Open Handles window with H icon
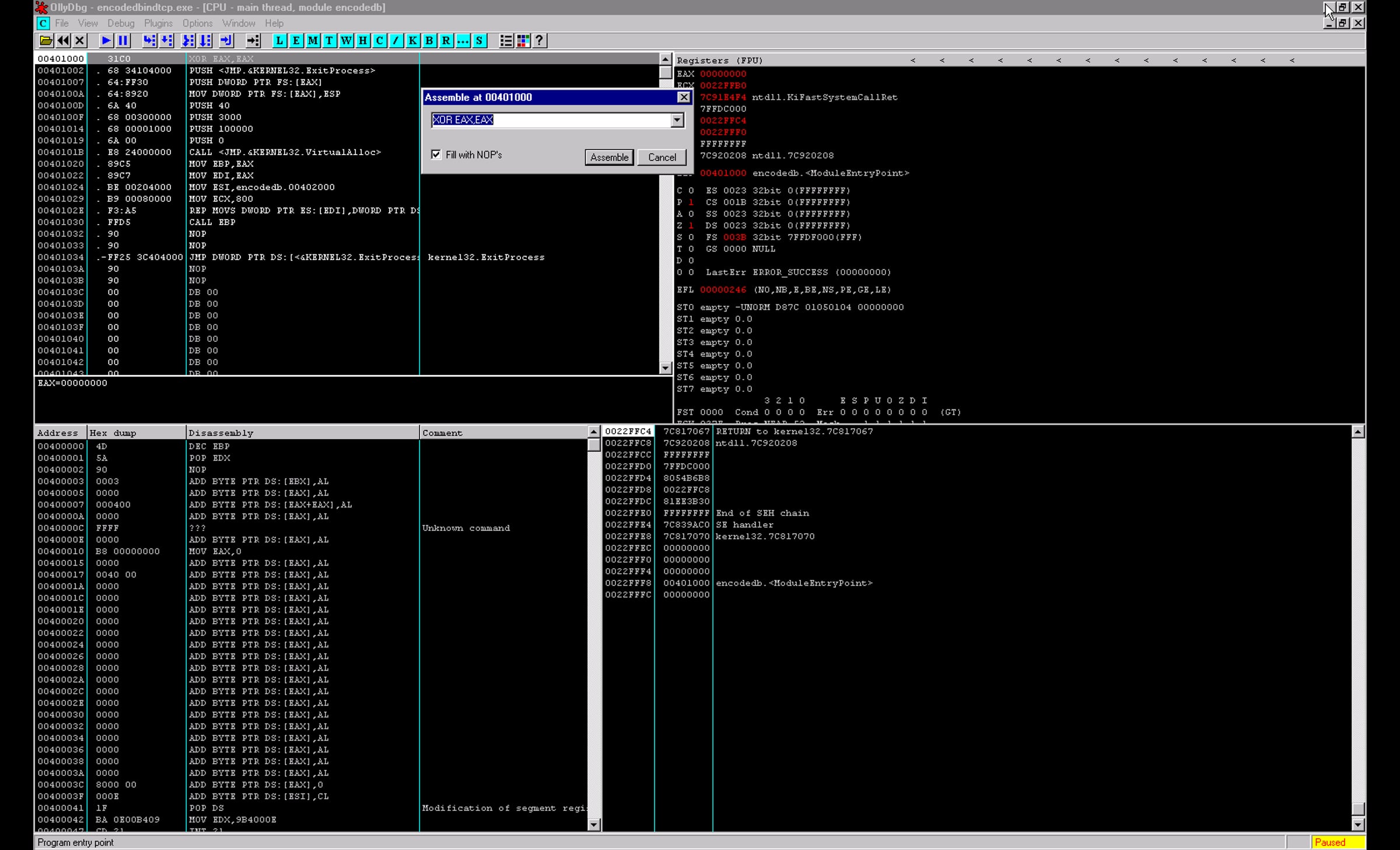 point(363,40)
